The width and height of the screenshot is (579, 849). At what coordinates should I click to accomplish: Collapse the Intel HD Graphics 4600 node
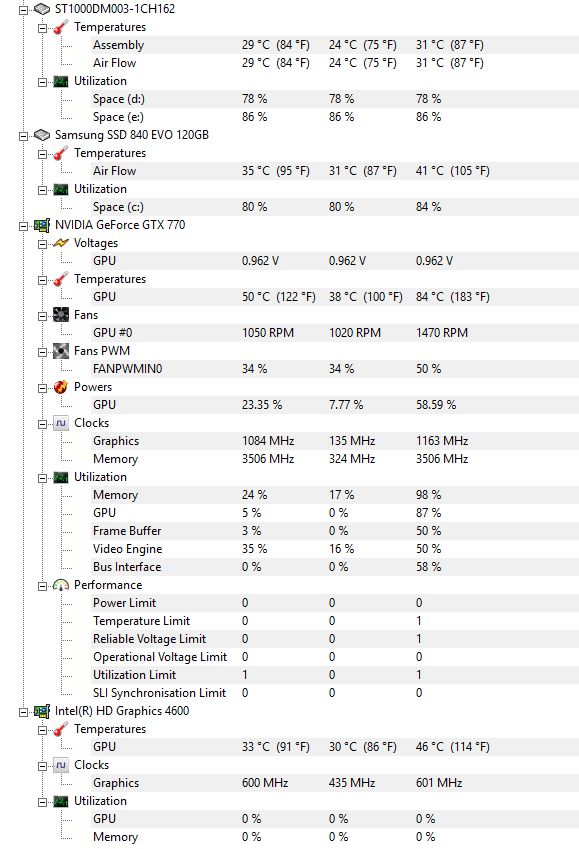click(x=23, y=712)
